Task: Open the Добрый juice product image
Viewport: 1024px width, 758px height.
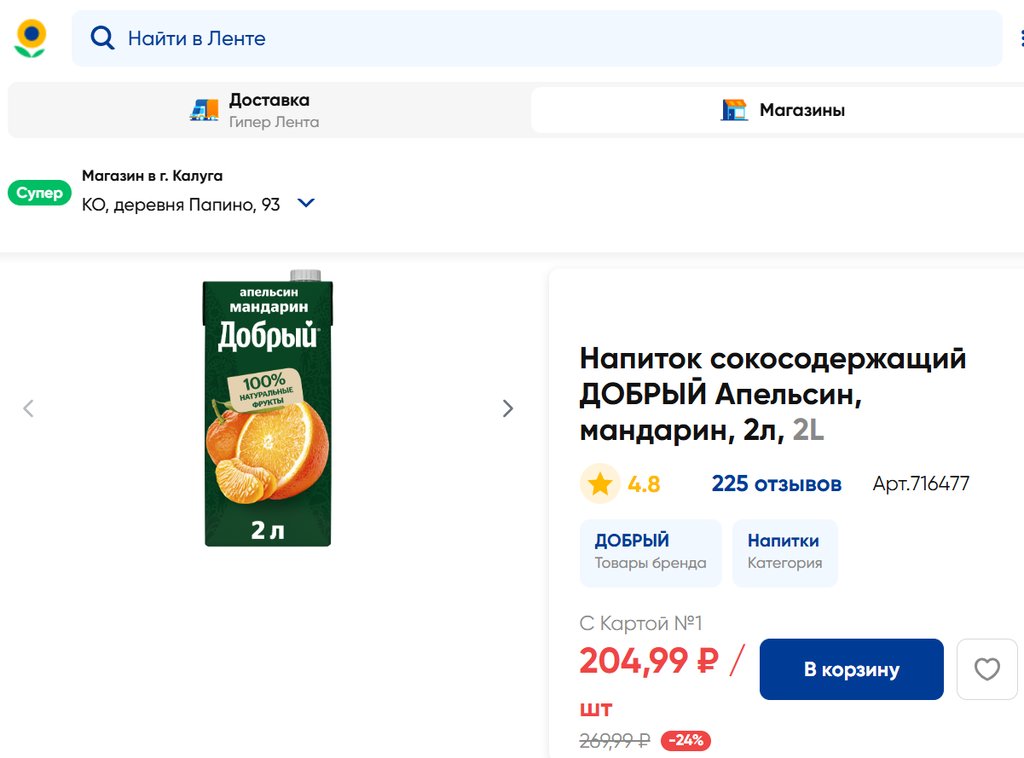Action: [268, 408]
